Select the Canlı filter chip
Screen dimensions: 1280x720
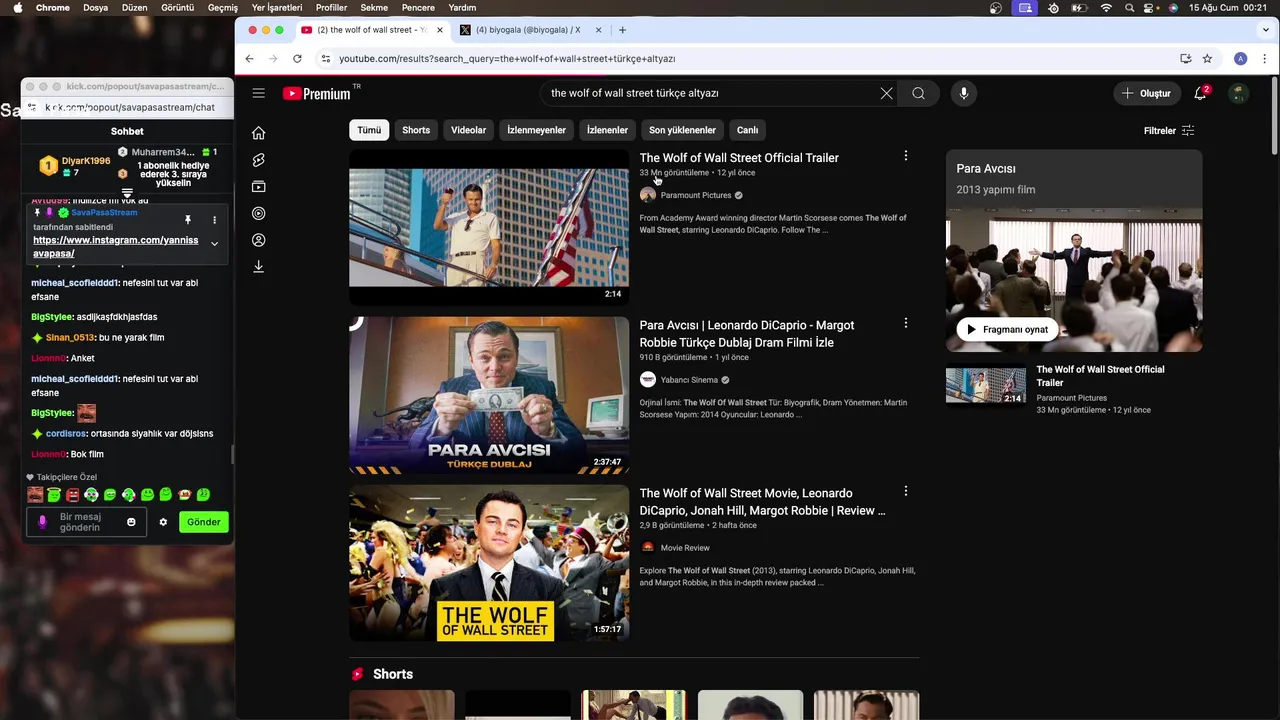pos(748,130)
